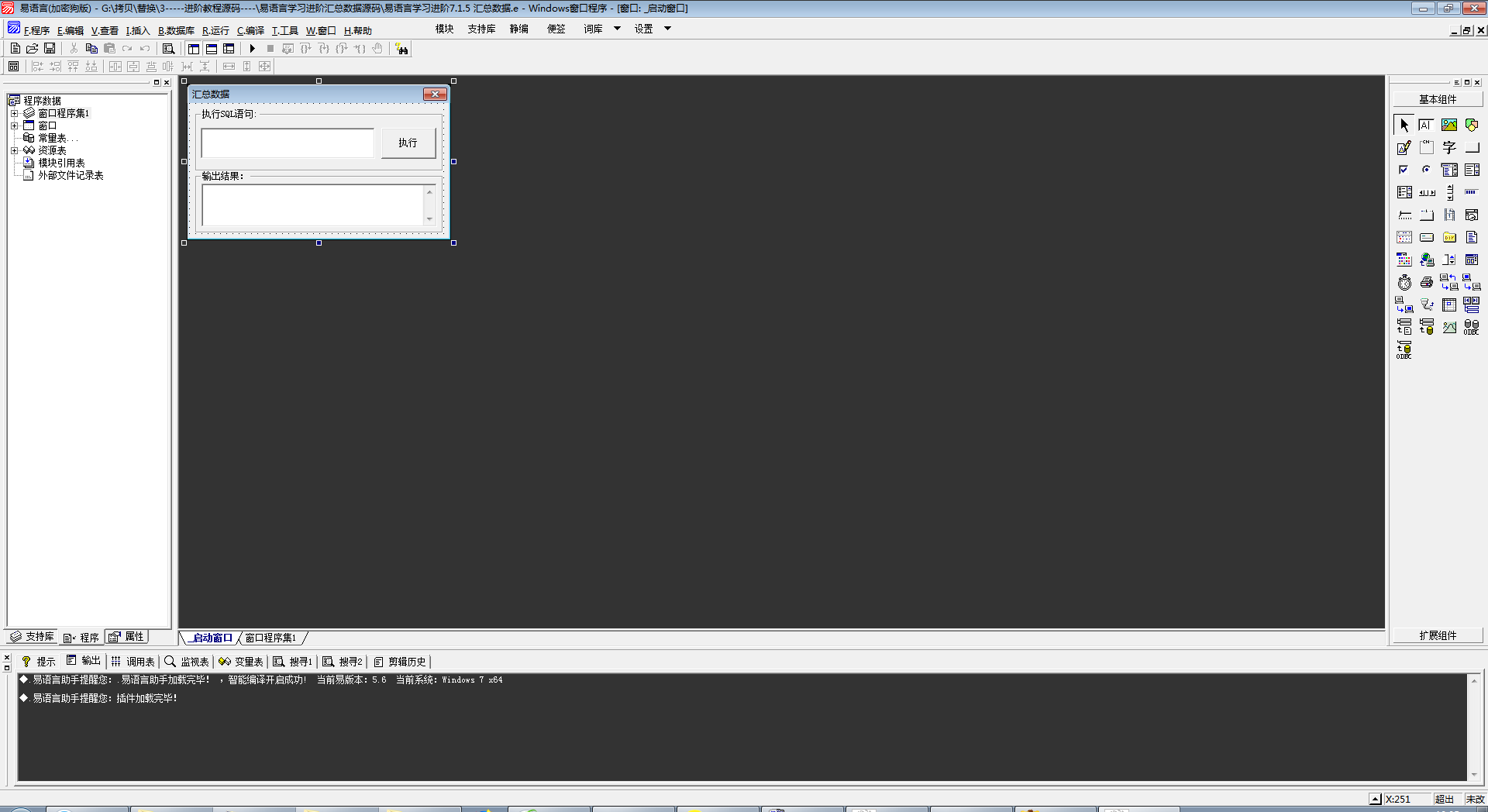Open the 属性 properties tab

click(x=126, y=637)
